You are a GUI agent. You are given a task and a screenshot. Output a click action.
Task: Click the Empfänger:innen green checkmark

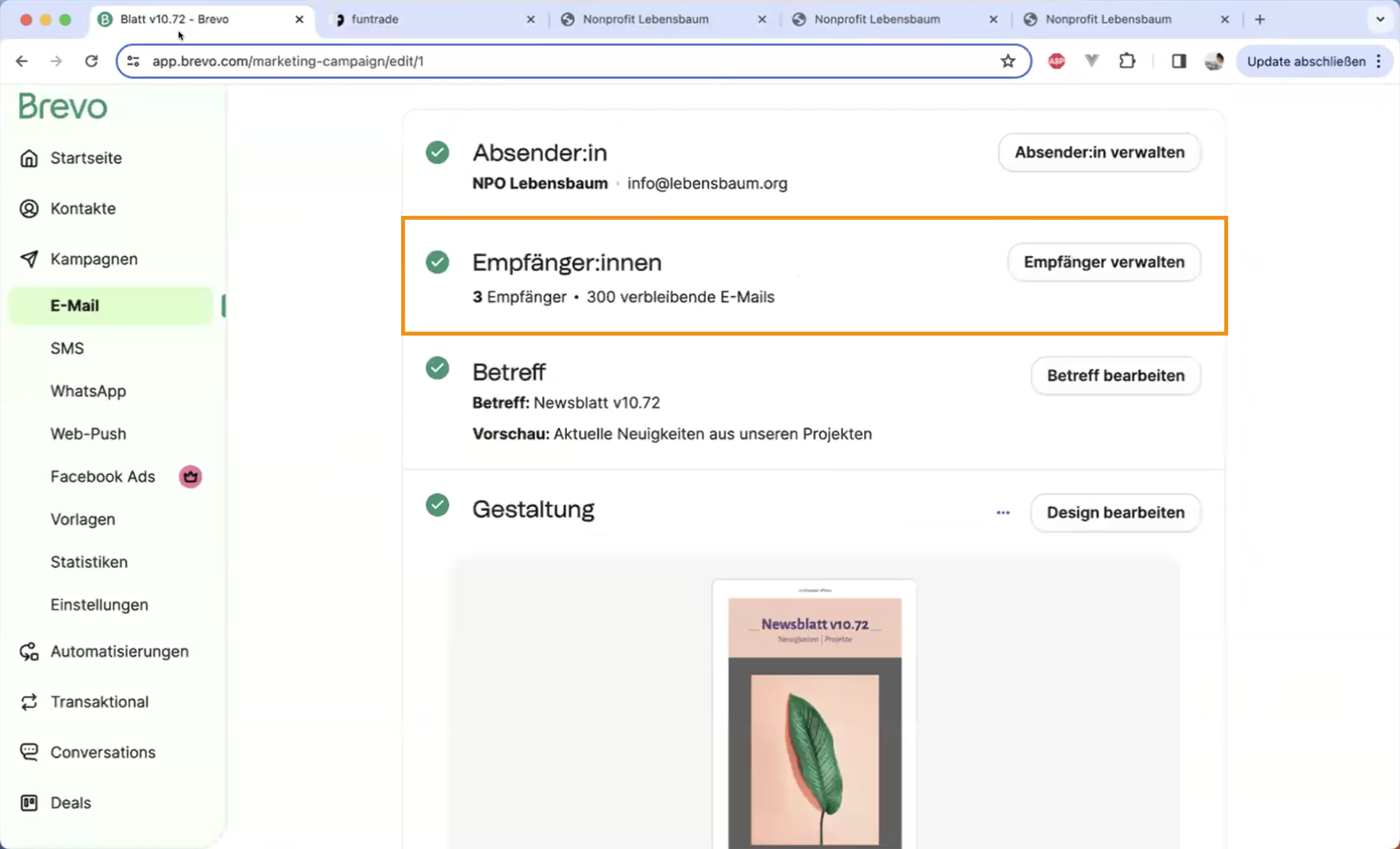point(437,262)
